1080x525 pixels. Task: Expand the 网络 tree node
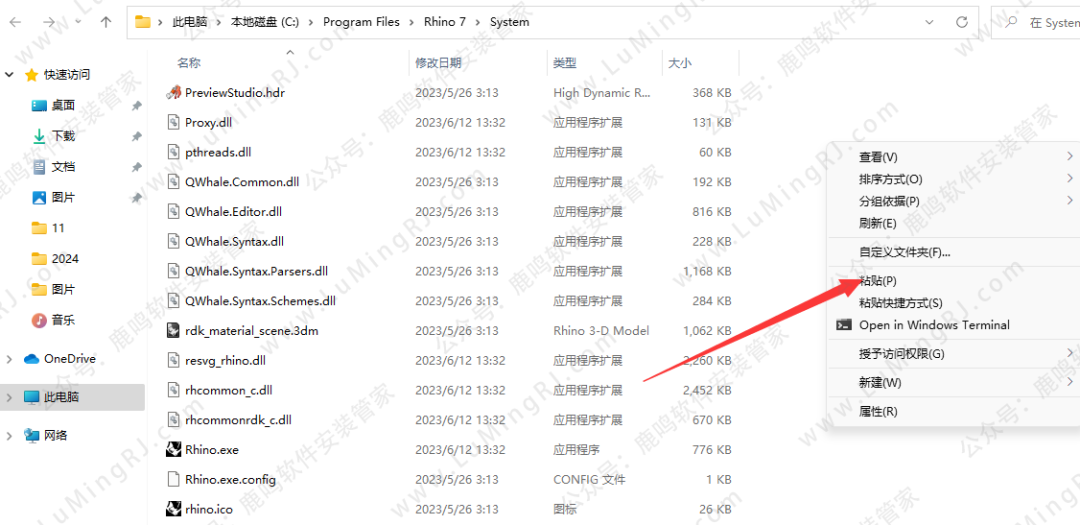[x=10, y=436]
